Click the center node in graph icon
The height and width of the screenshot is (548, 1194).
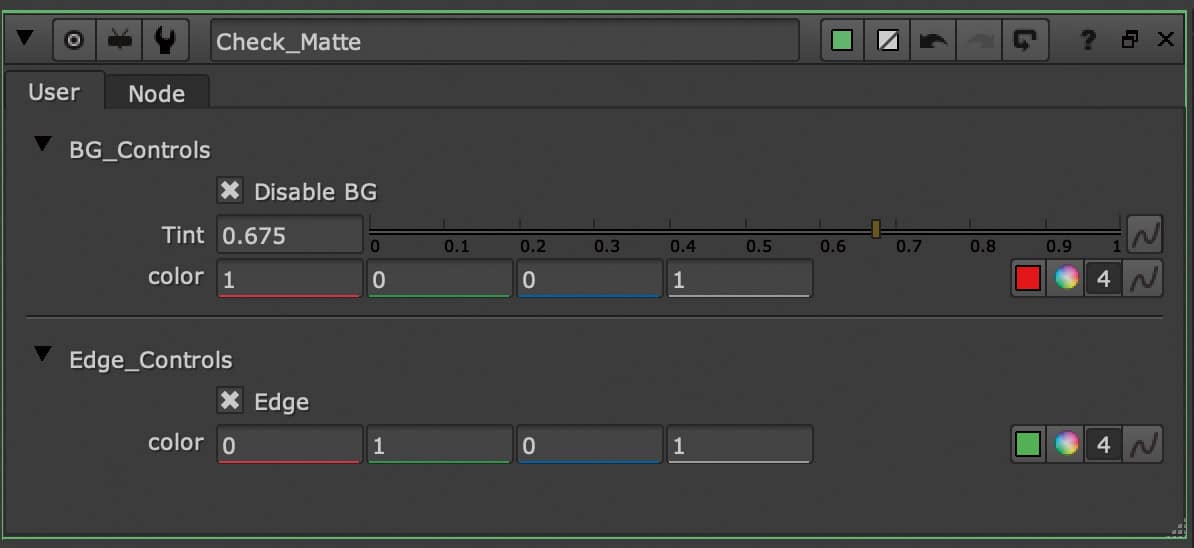click(x=75, y=40)
